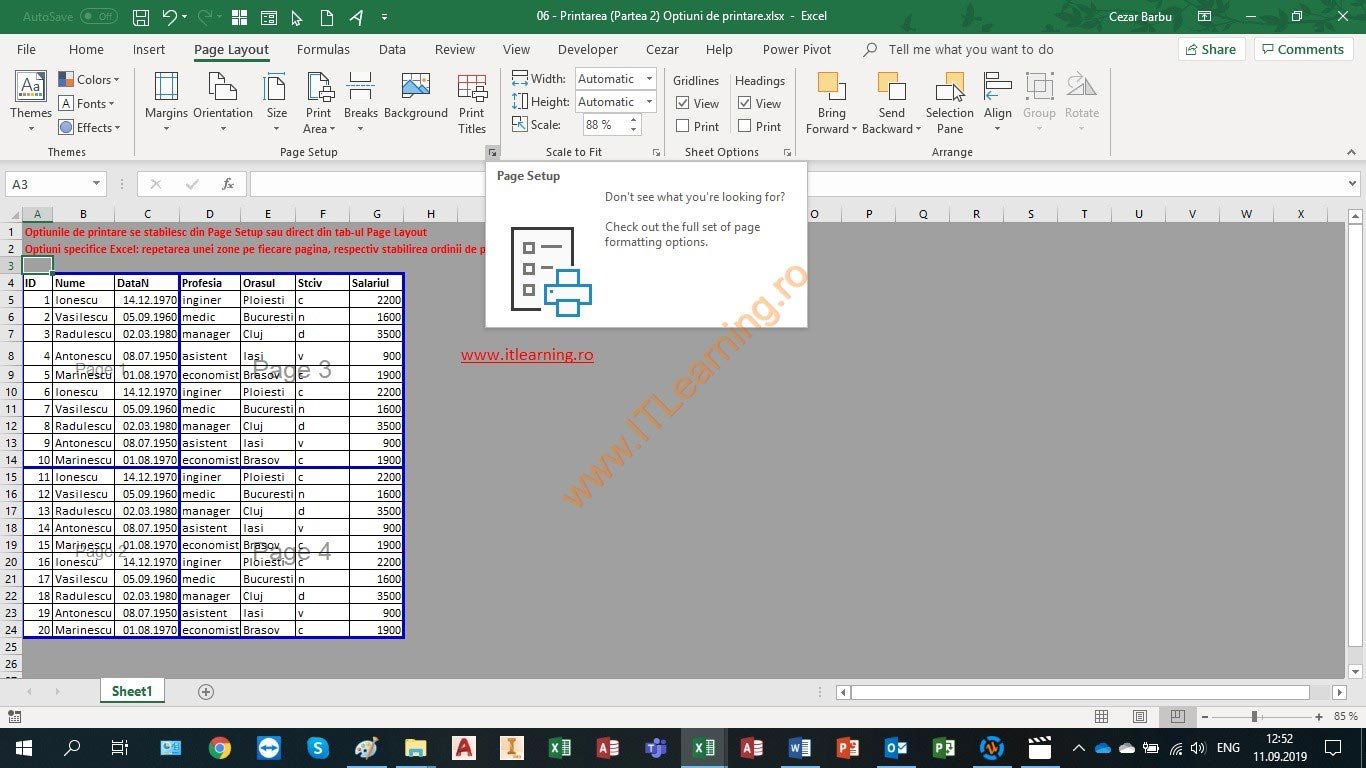1366x768 pixels.
Task: Add a new sheet
Action: click(206, 692)
